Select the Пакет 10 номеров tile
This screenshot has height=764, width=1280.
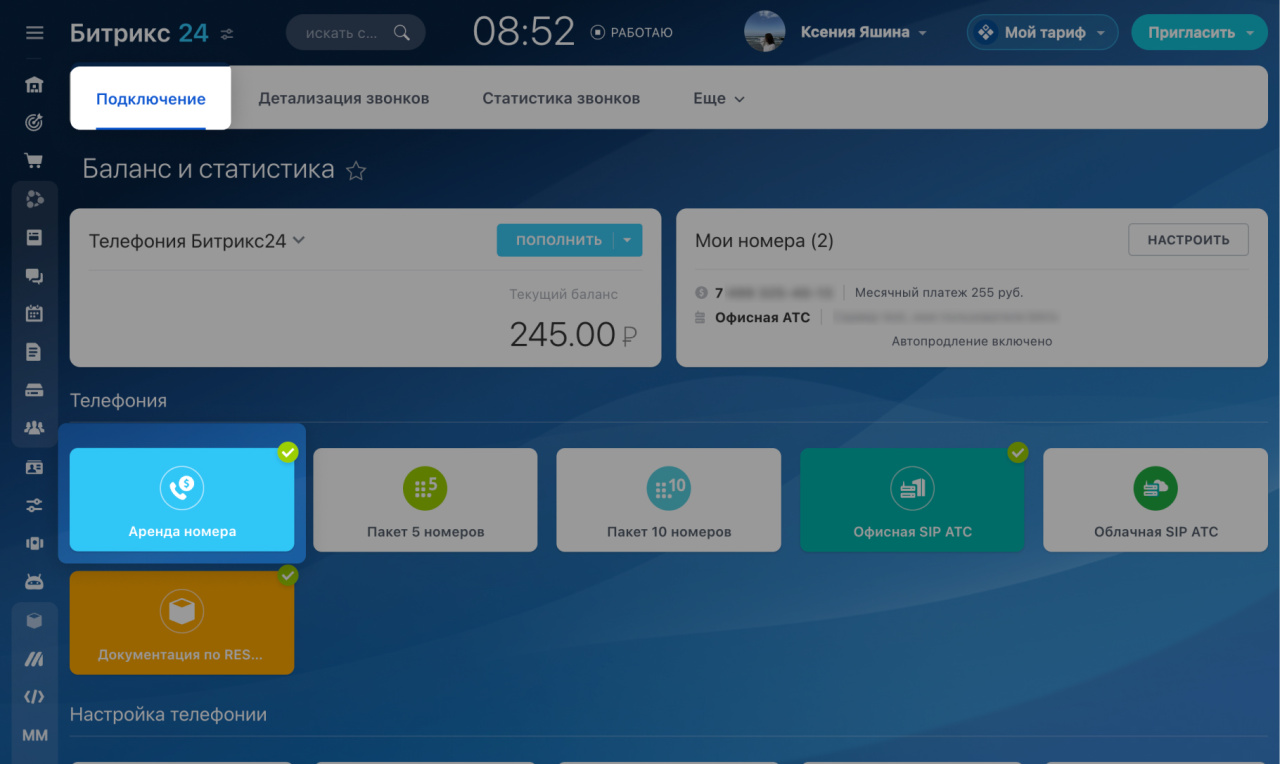point(669,499)
